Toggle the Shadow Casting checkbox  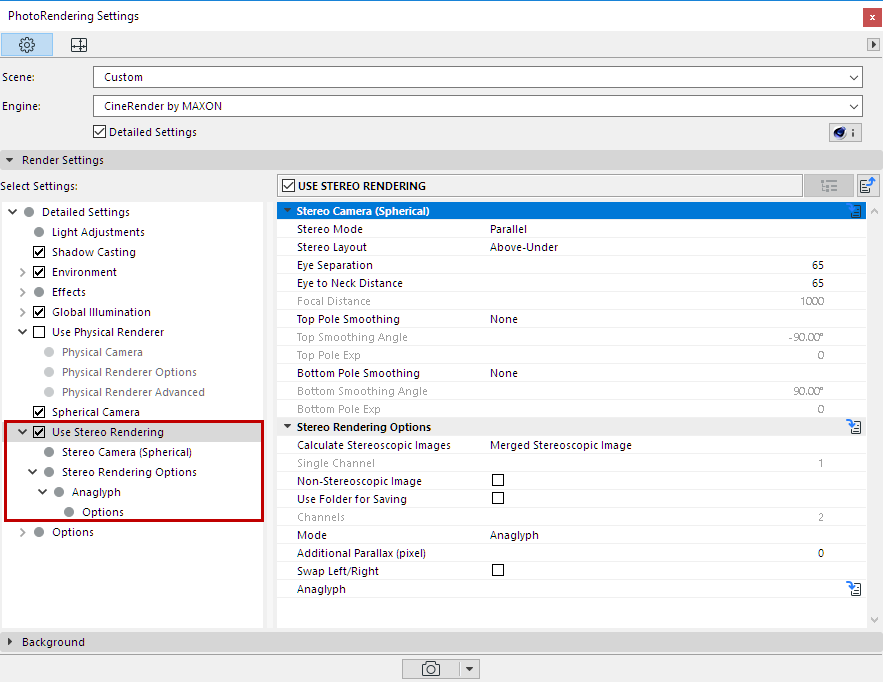point(39,252)
